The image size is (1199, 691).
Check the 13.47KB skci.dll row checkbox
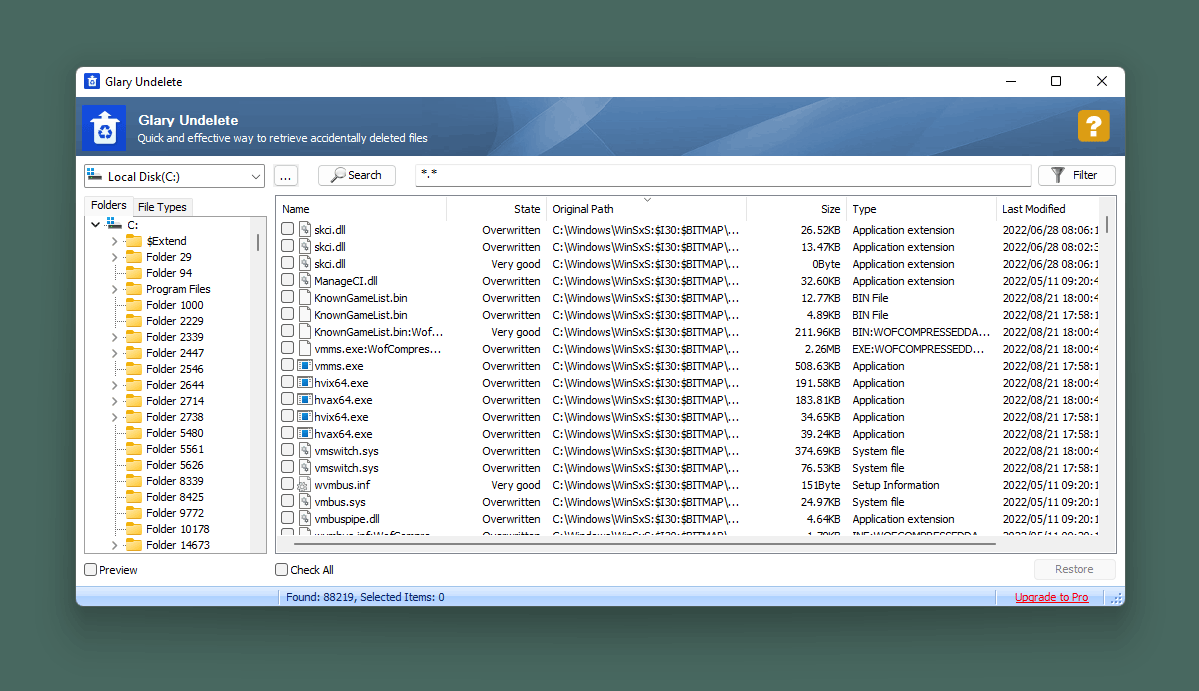[x=288, y=246]
